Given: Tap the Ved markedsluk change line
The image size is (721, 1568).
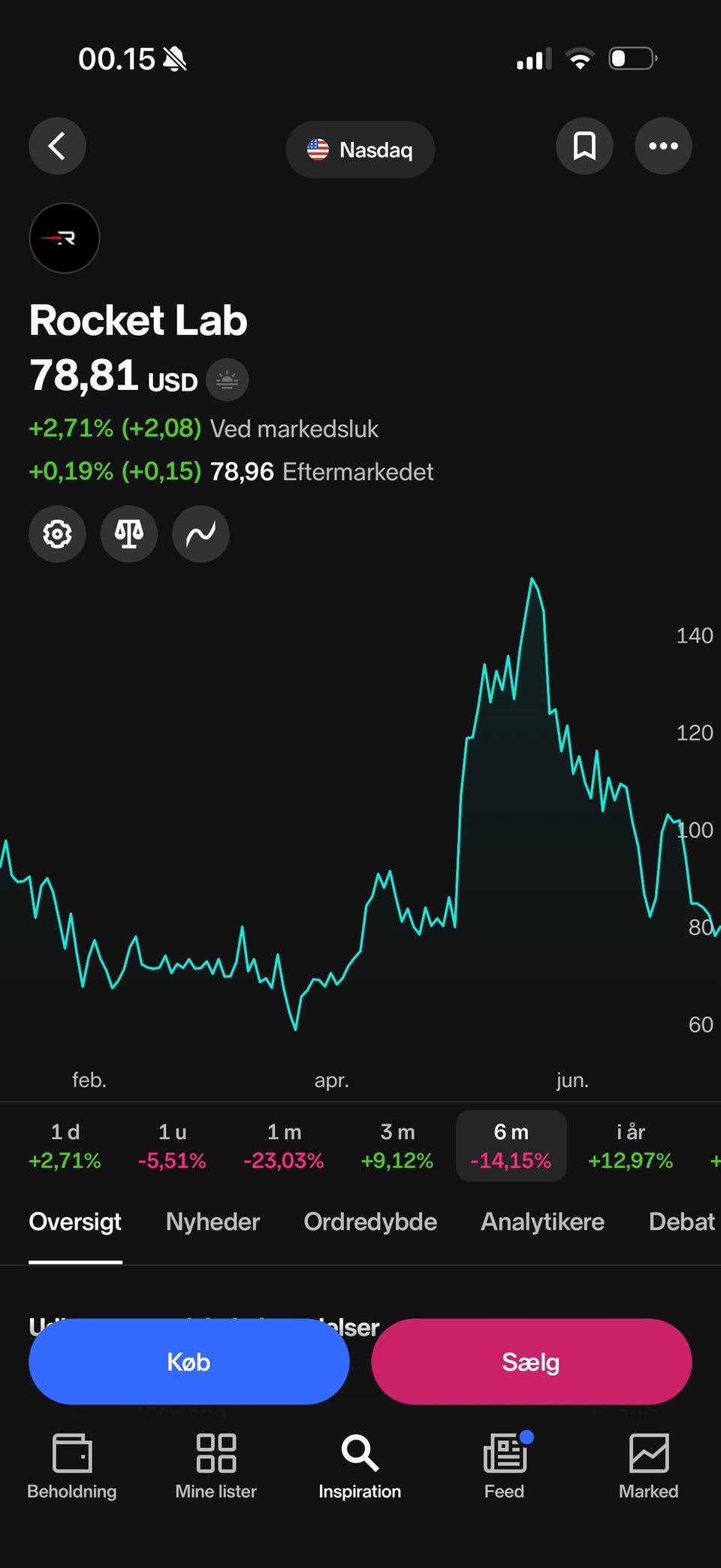Looking at the screenshot, I should tap(204, 428).
